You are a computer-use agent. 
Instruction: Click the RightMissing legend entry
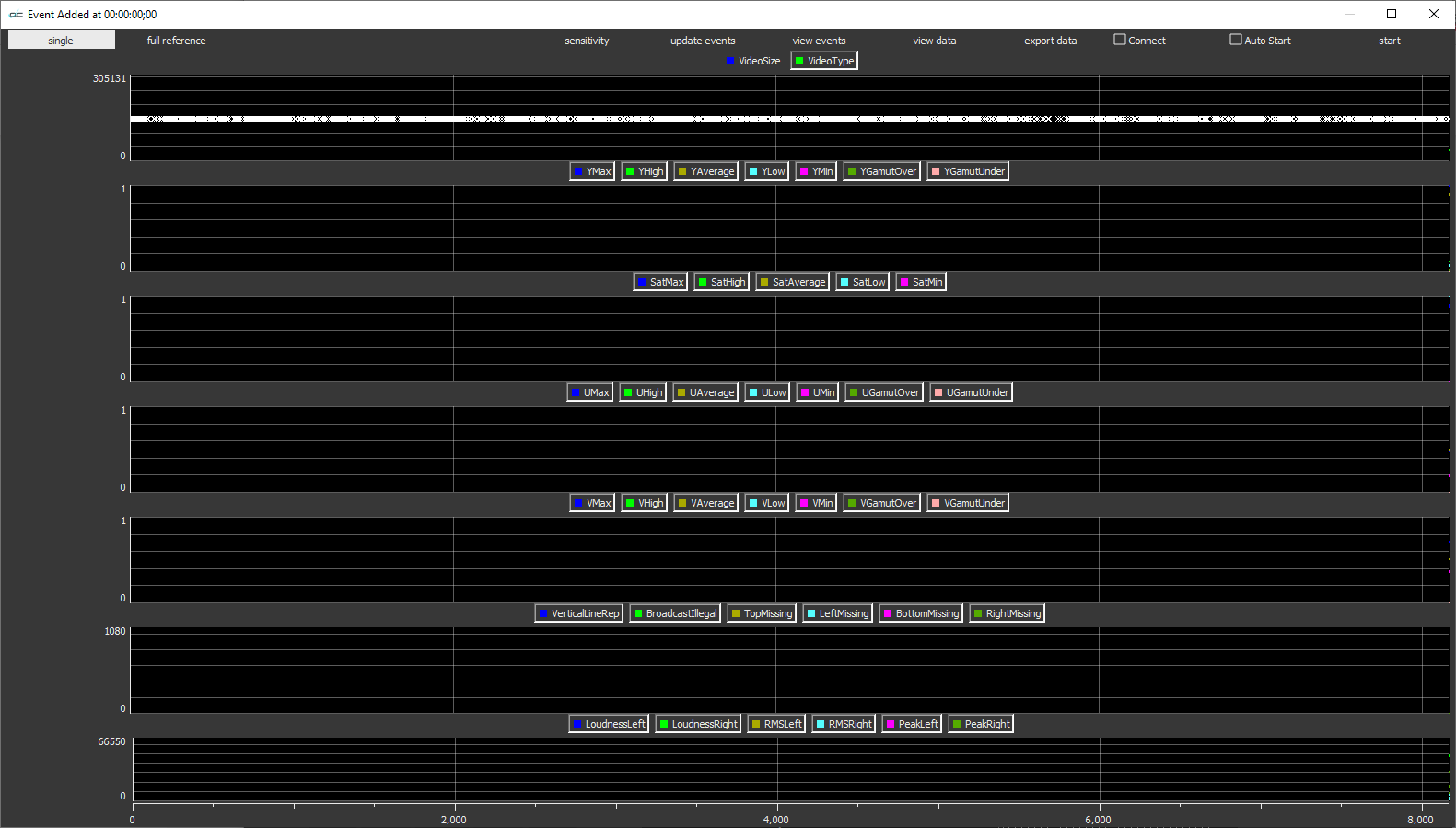[1008, 613]
